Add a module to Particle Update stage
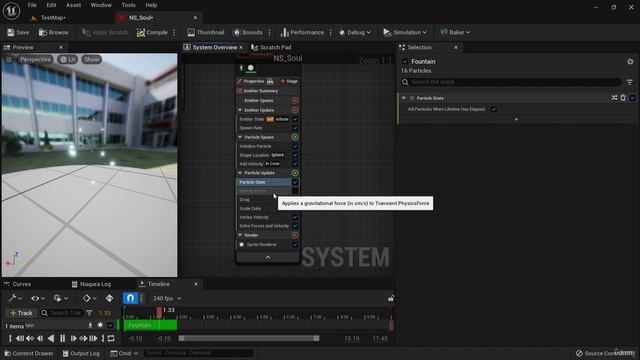 click(295, 173)
